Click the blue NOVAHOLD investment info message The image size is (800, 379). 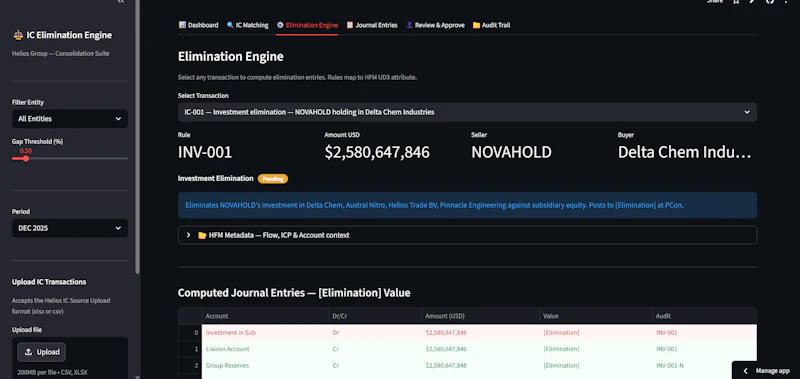[467, 205]
